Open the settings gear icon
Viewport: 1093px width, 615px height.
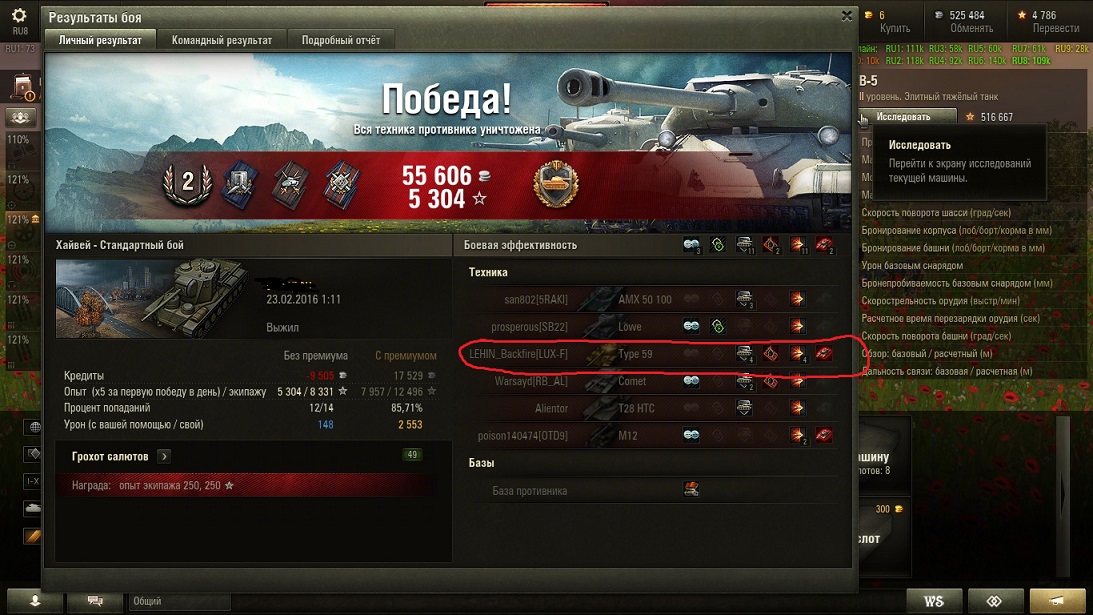coord(19,15)
